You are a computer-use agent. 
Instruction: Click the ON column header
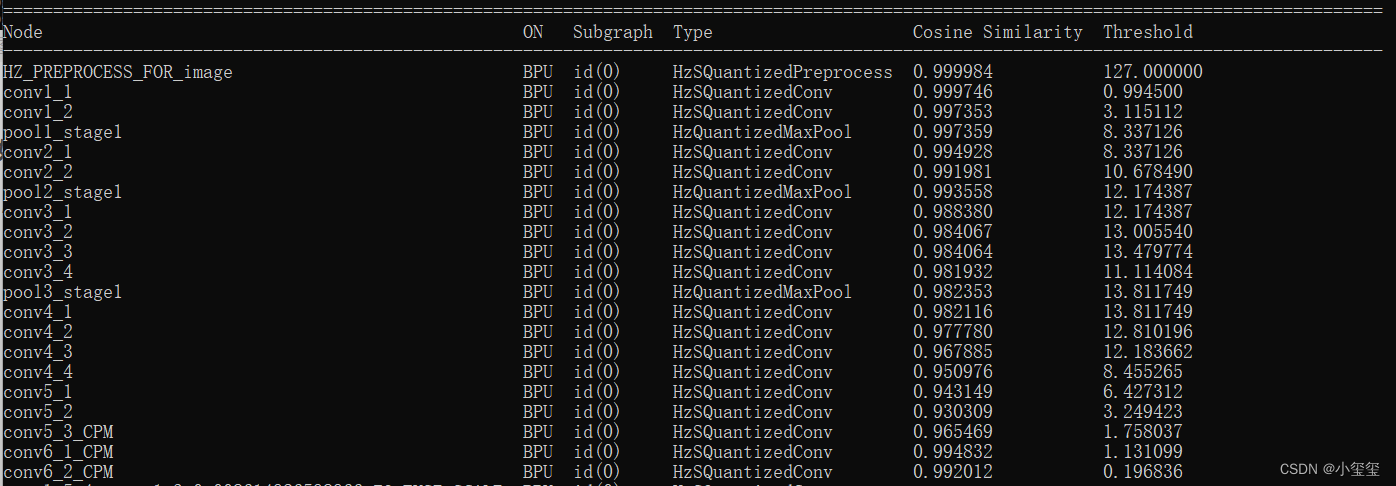[533, 32]
